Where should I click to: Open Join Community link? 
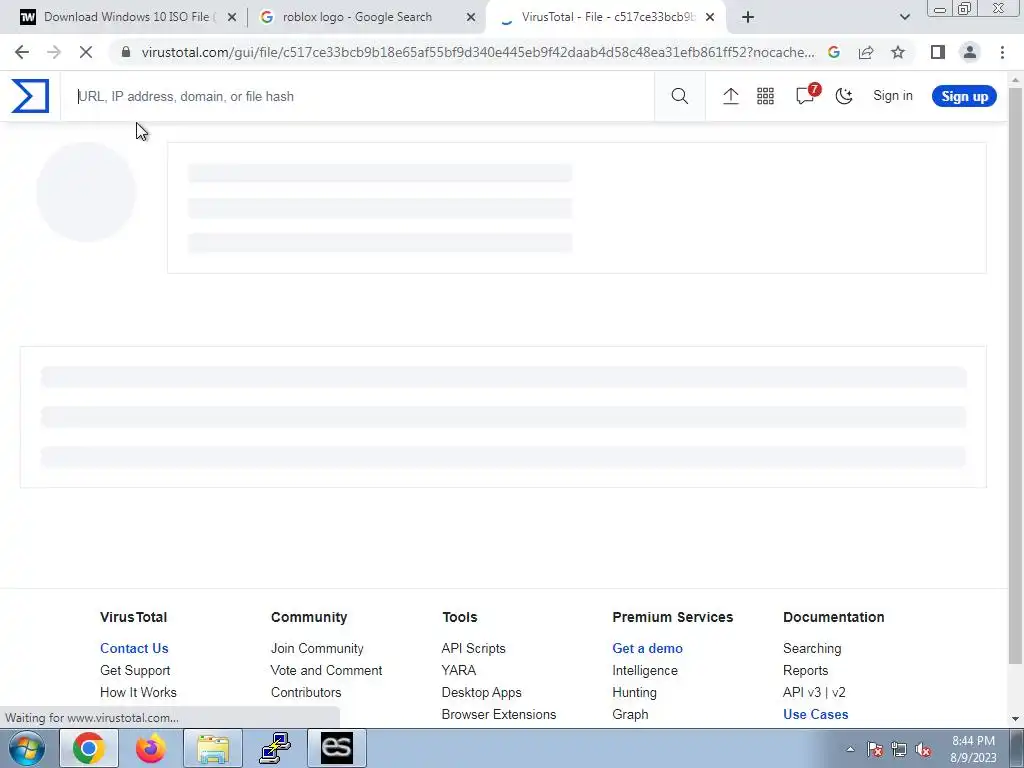point(317,648)
